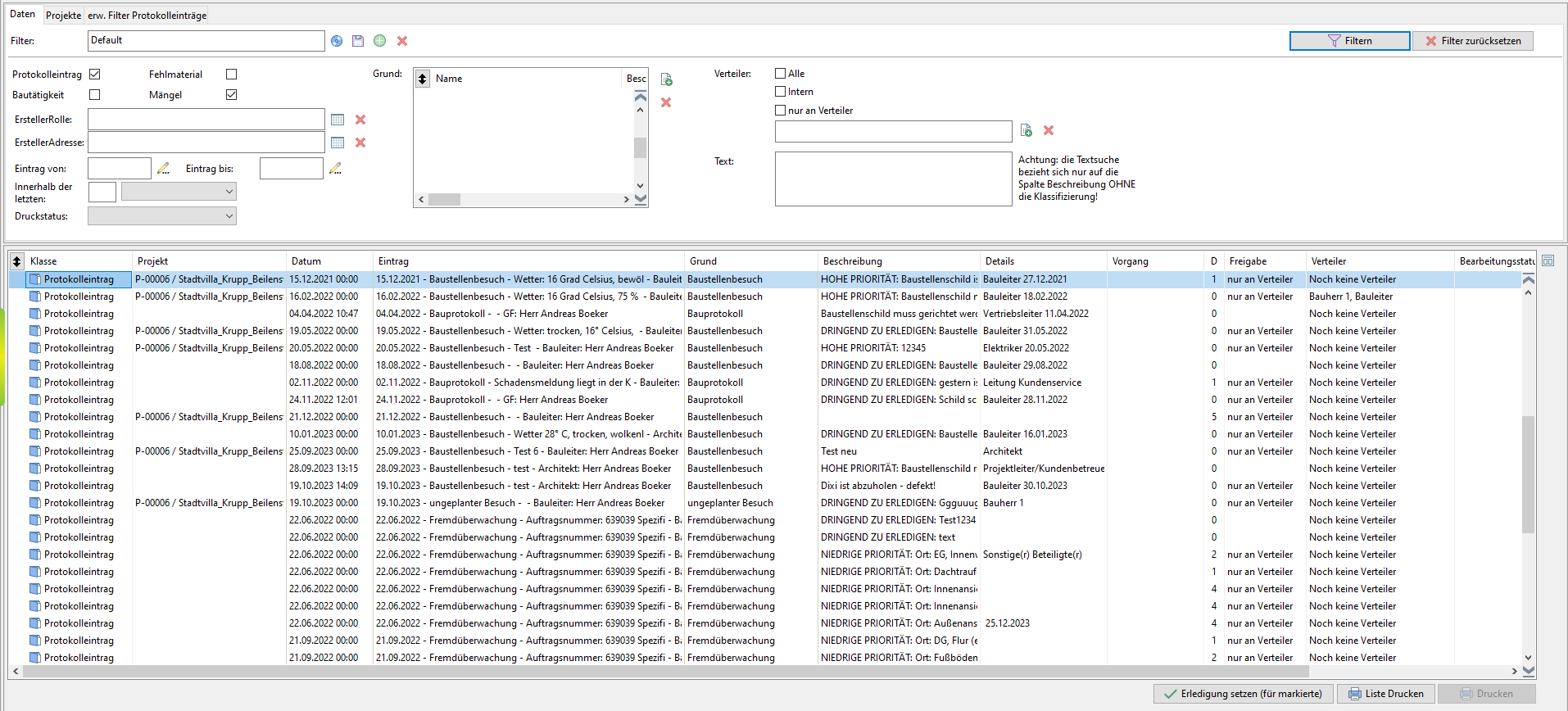Open the Druckstatus dropdown
Image resolution: width=1568 pixels, height=711 pixels.
point(162,216)
